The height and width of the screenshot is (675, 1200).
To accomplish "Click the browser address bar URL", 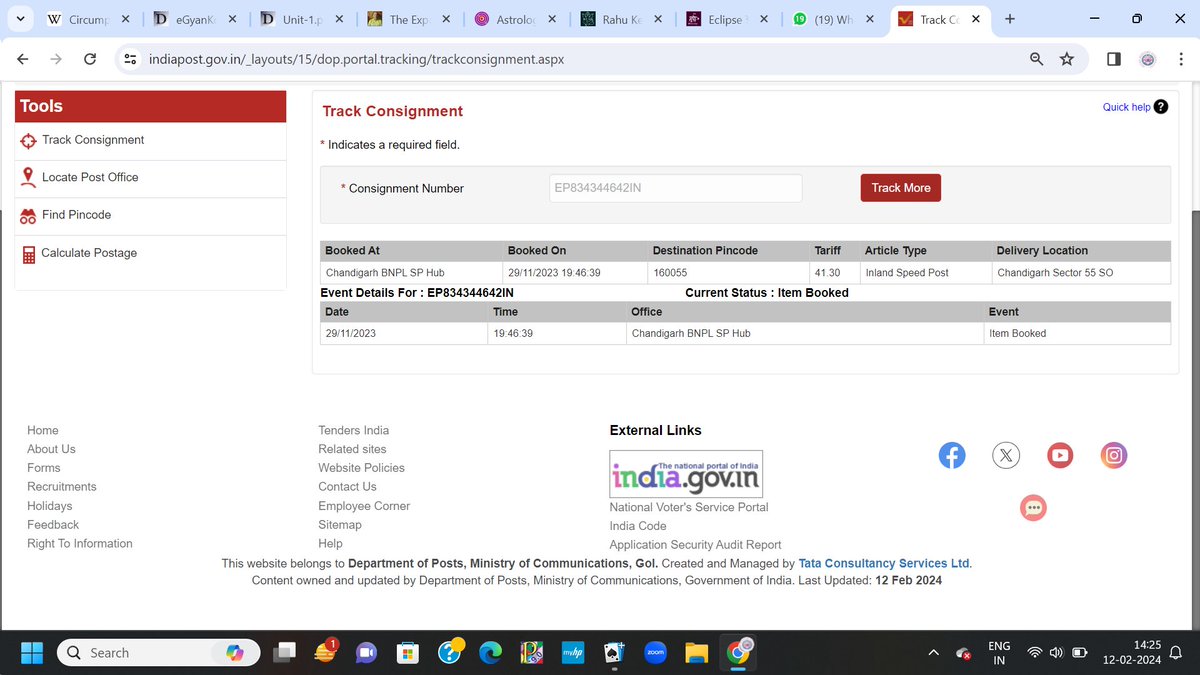I will tap(356, 59).
